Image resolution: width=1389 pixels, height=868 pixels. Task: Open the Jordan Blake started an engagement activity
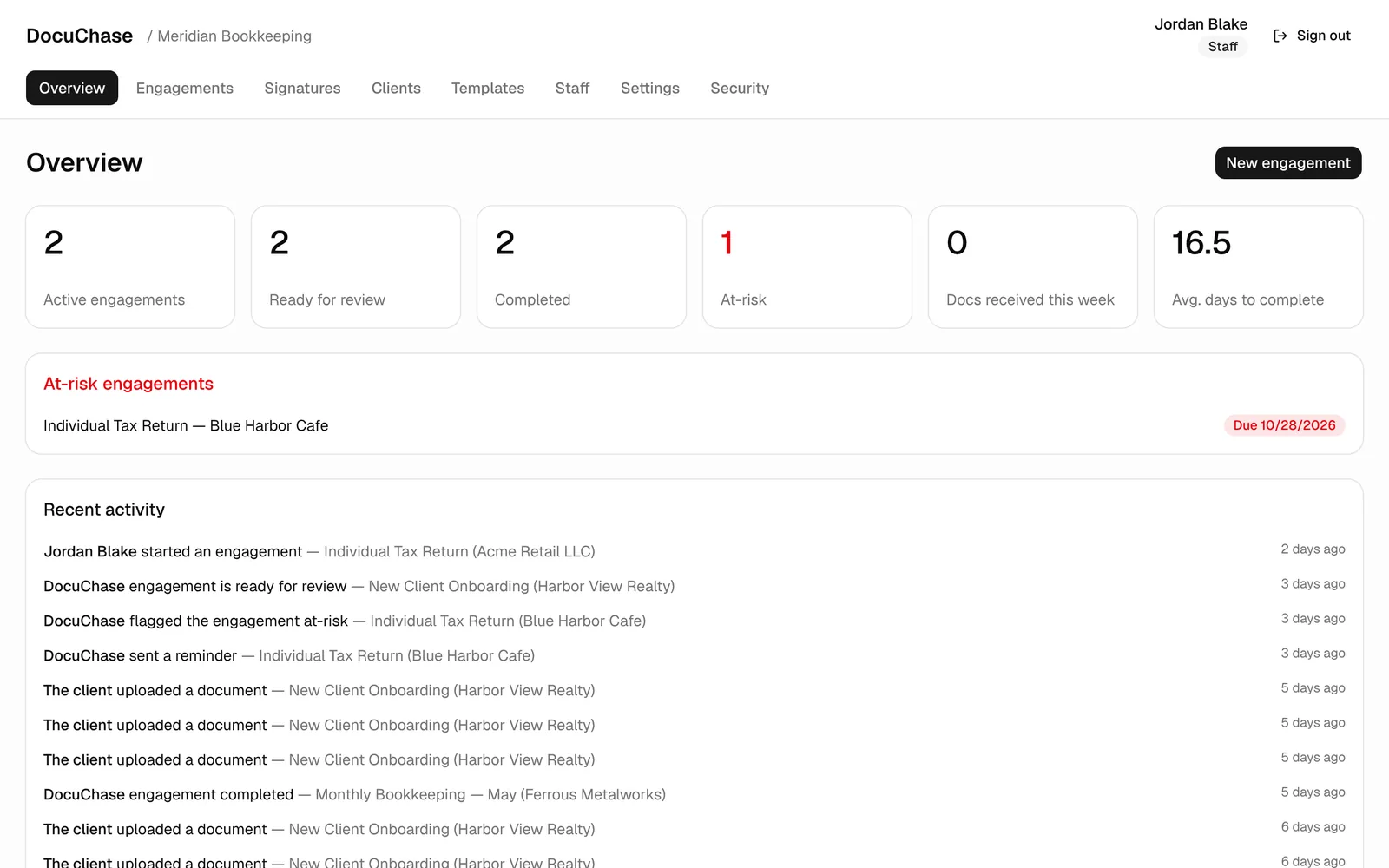click(x=694, y=551)
